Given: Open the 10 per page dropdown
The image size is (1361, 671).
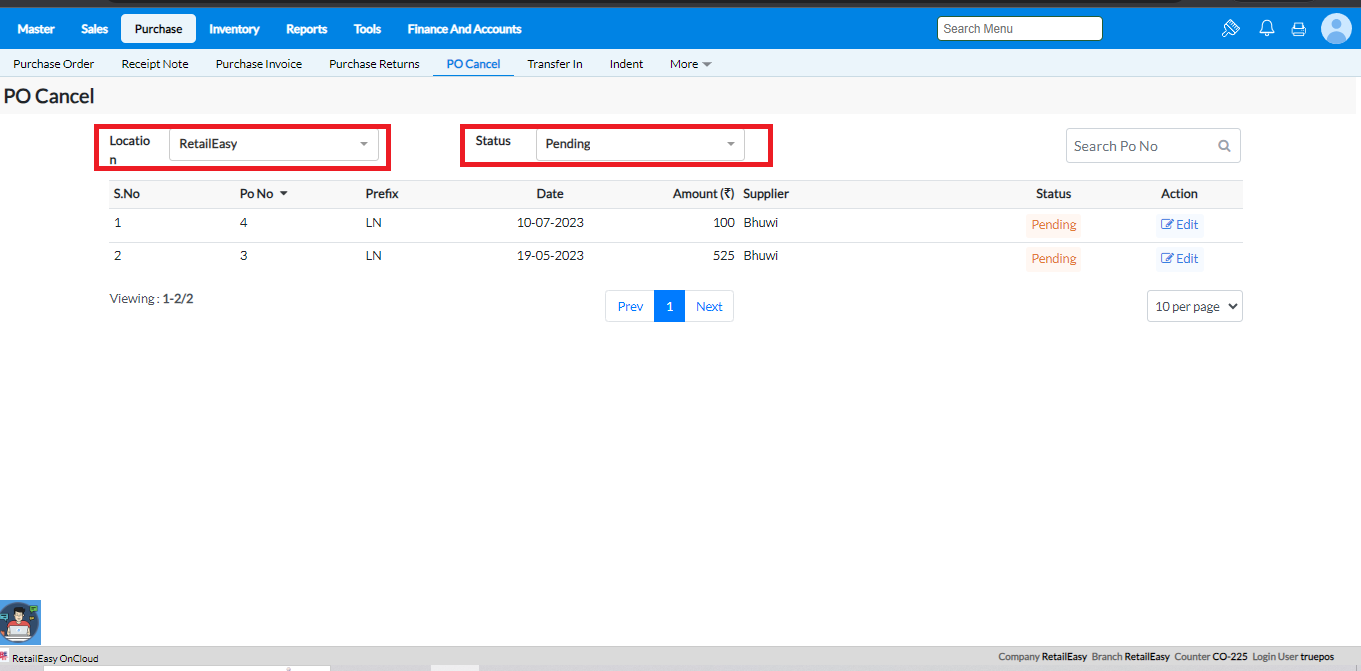Looking at the screenshot, I should pos(1195,306).
